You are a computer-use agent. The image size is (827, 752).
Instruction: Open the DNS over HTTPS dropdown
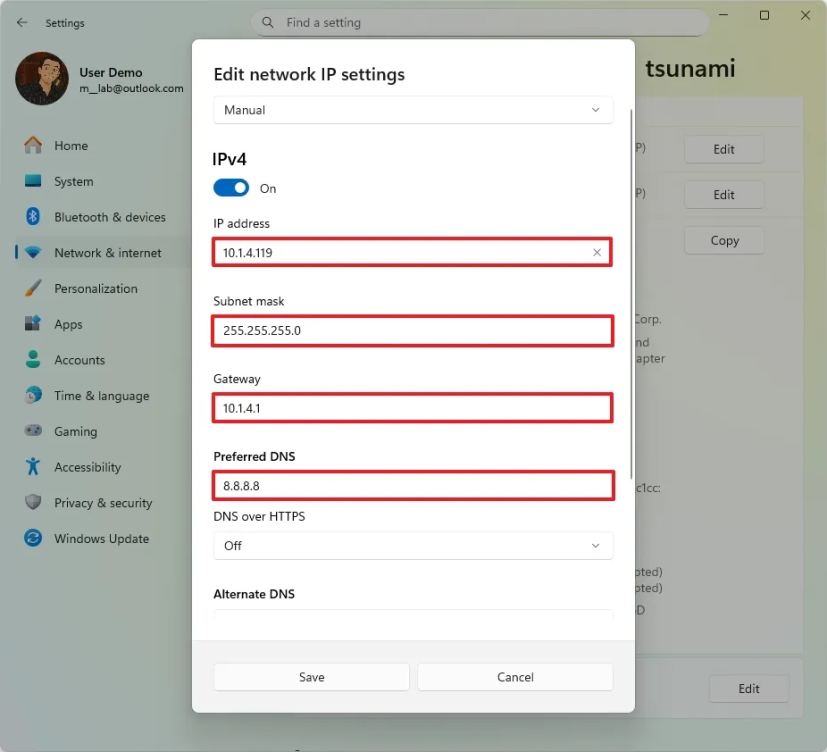tap(413, 546)
